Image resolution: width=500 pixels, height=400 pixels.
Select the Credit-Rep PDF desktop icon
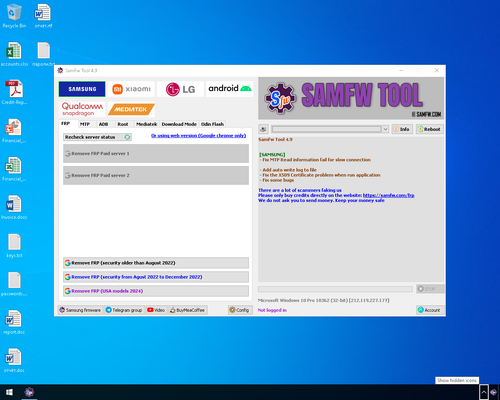(x=14, y=92)
